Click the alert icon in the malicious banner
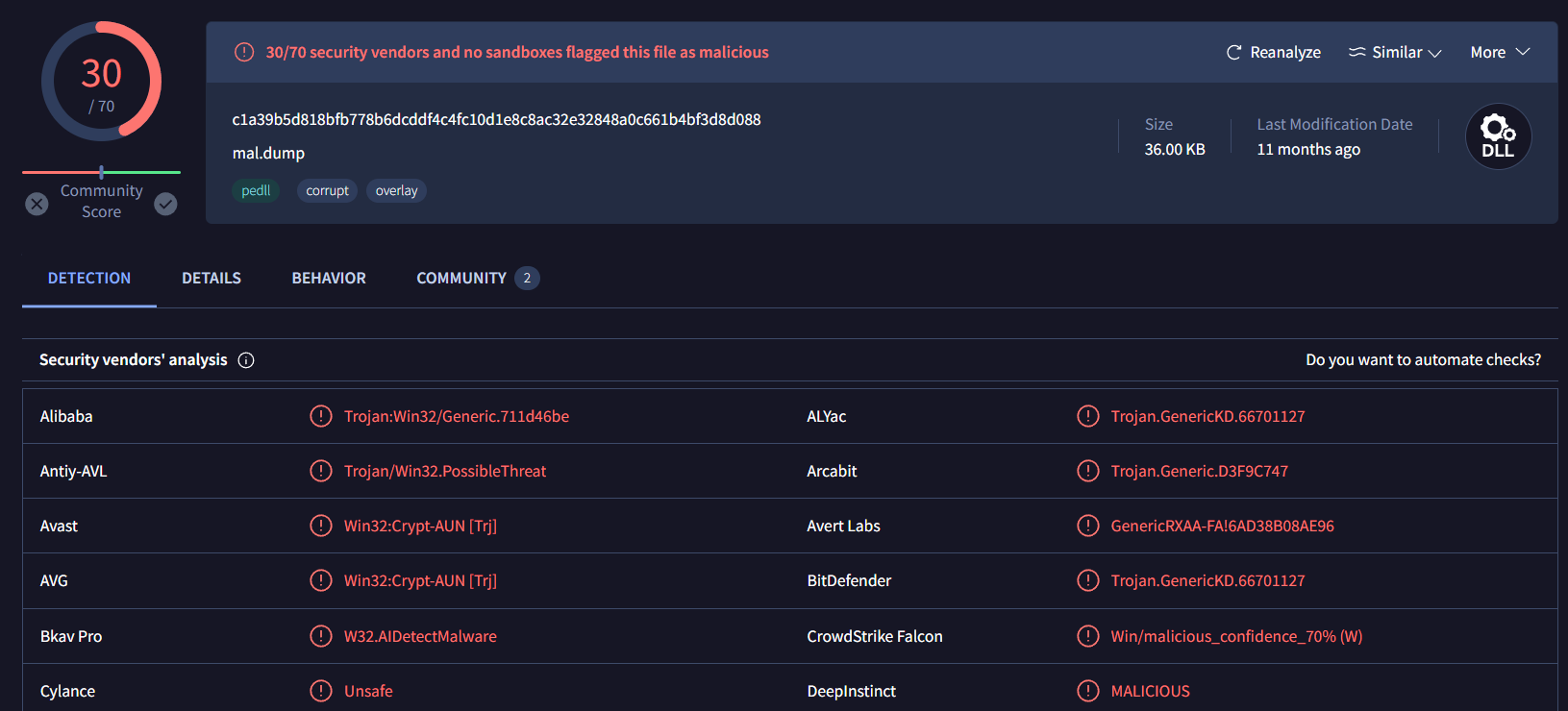 244,52
